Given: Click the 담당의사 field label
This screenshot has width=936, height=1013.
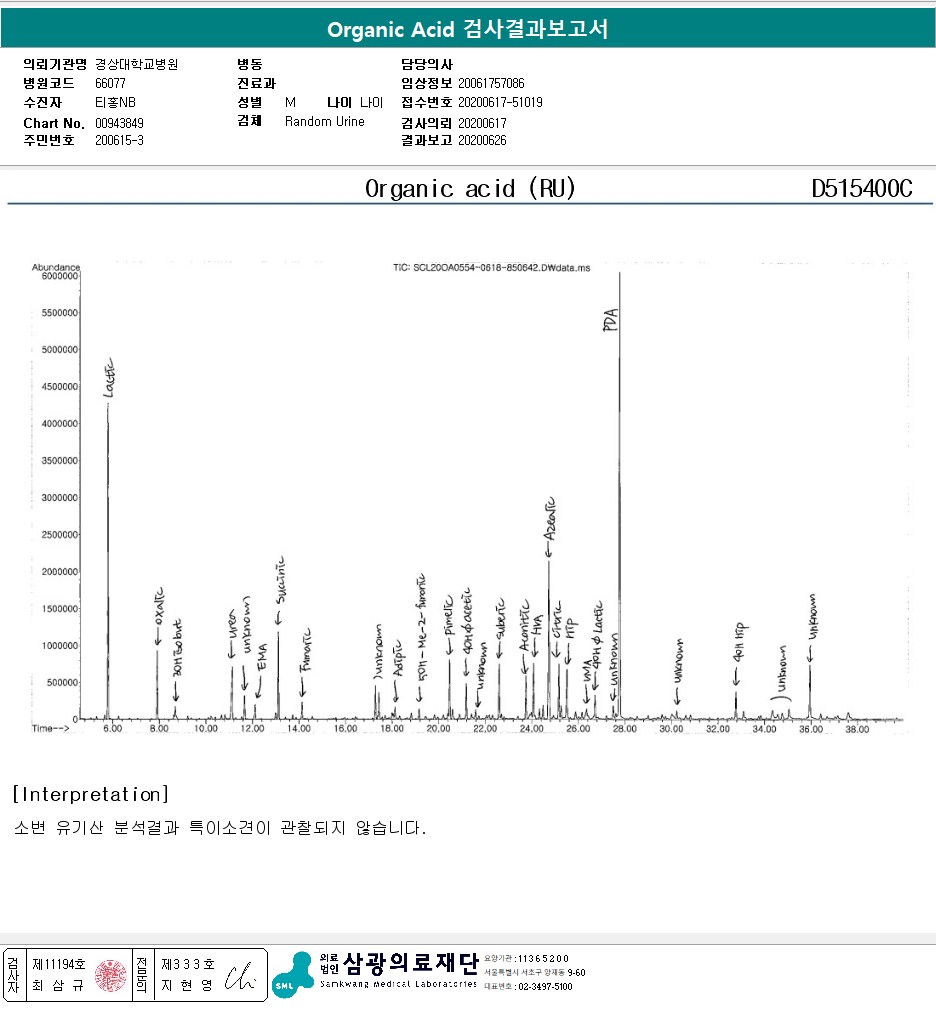Looking at the screenshot, I should [426, 64].
